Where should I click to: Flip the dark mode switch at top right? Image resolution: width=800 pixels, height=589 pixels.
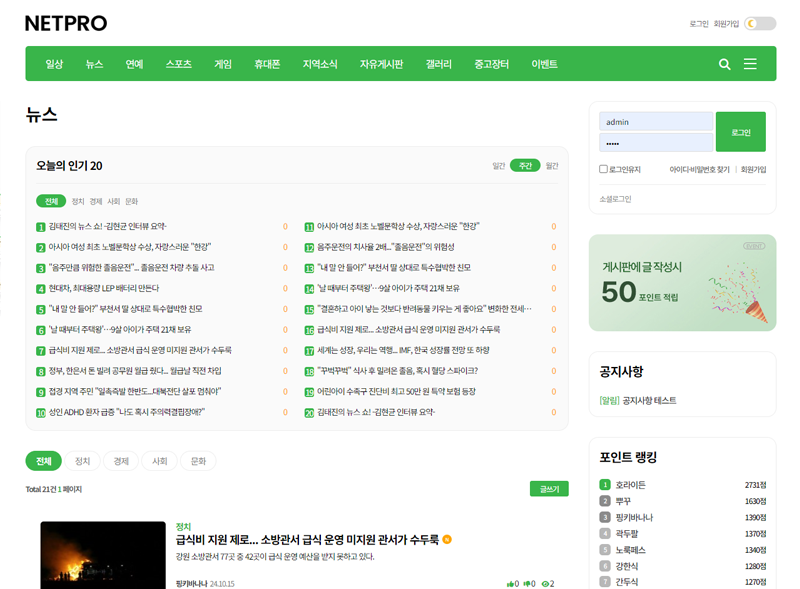[760, 22]
